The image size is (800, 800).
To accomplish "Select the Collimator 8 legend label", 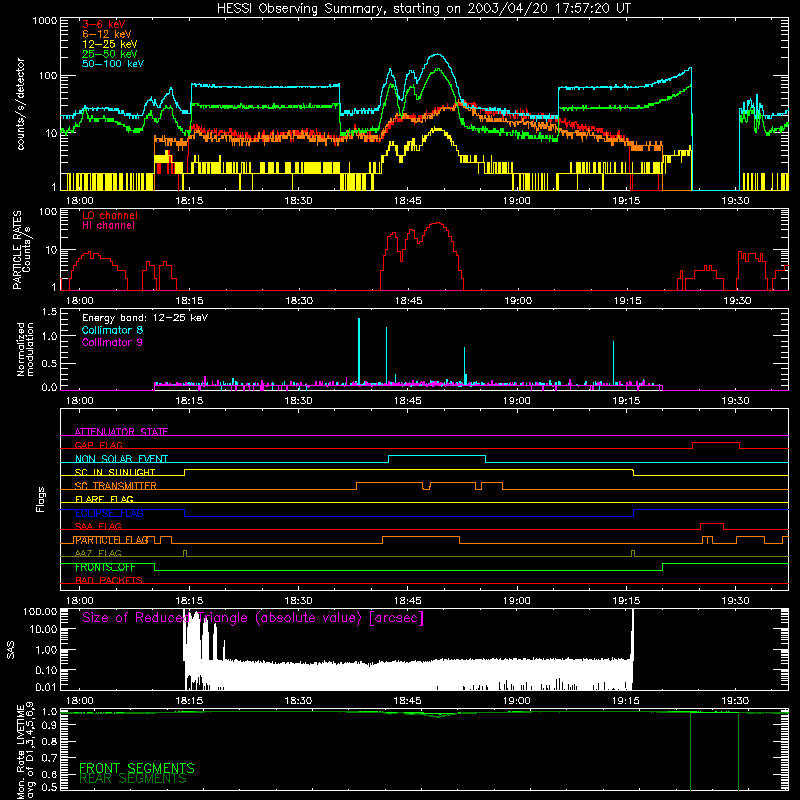I will [x=112, y=330].
